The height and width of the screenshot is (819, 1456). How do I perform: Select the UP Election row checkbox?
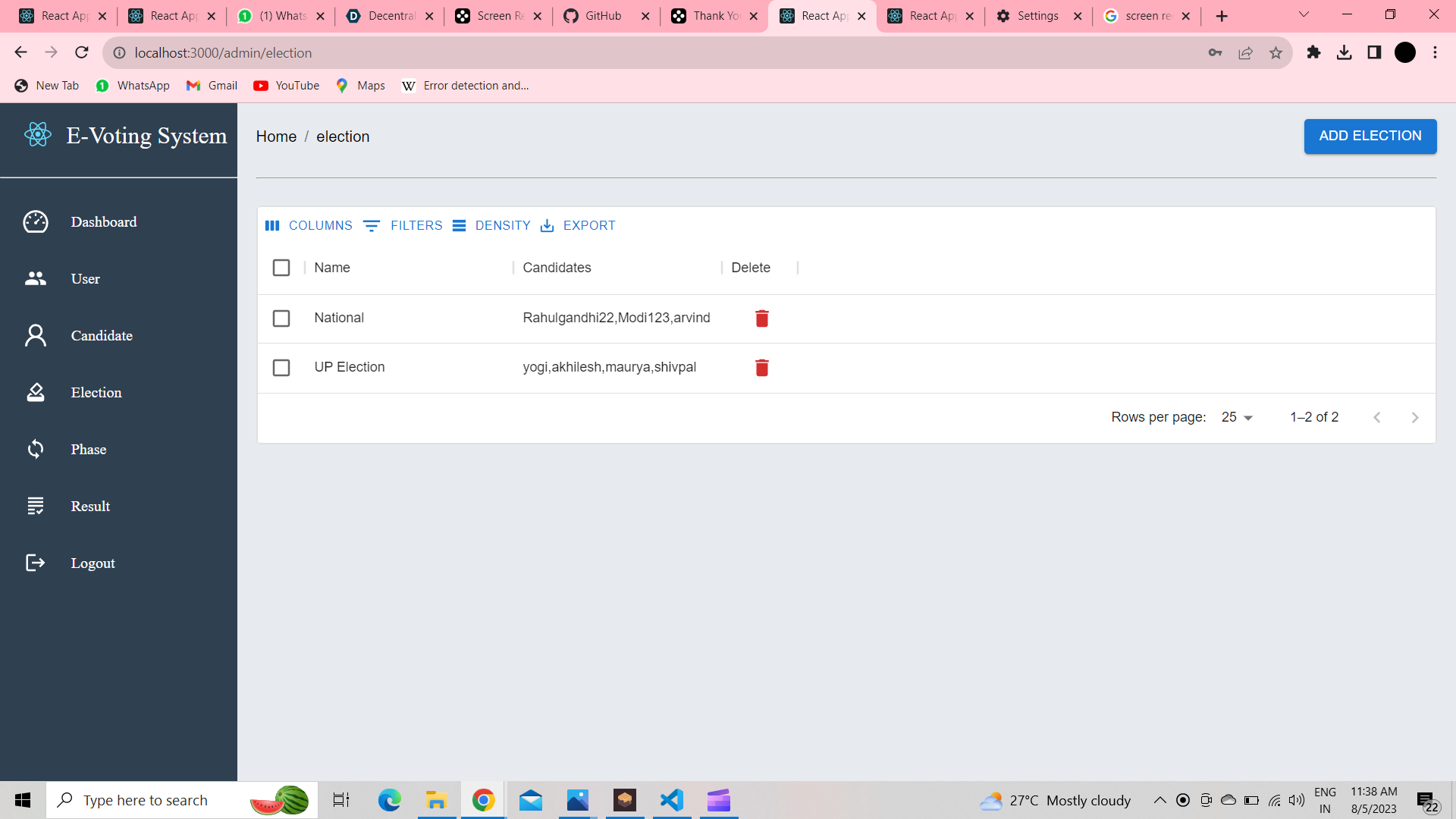click(281, 368)
